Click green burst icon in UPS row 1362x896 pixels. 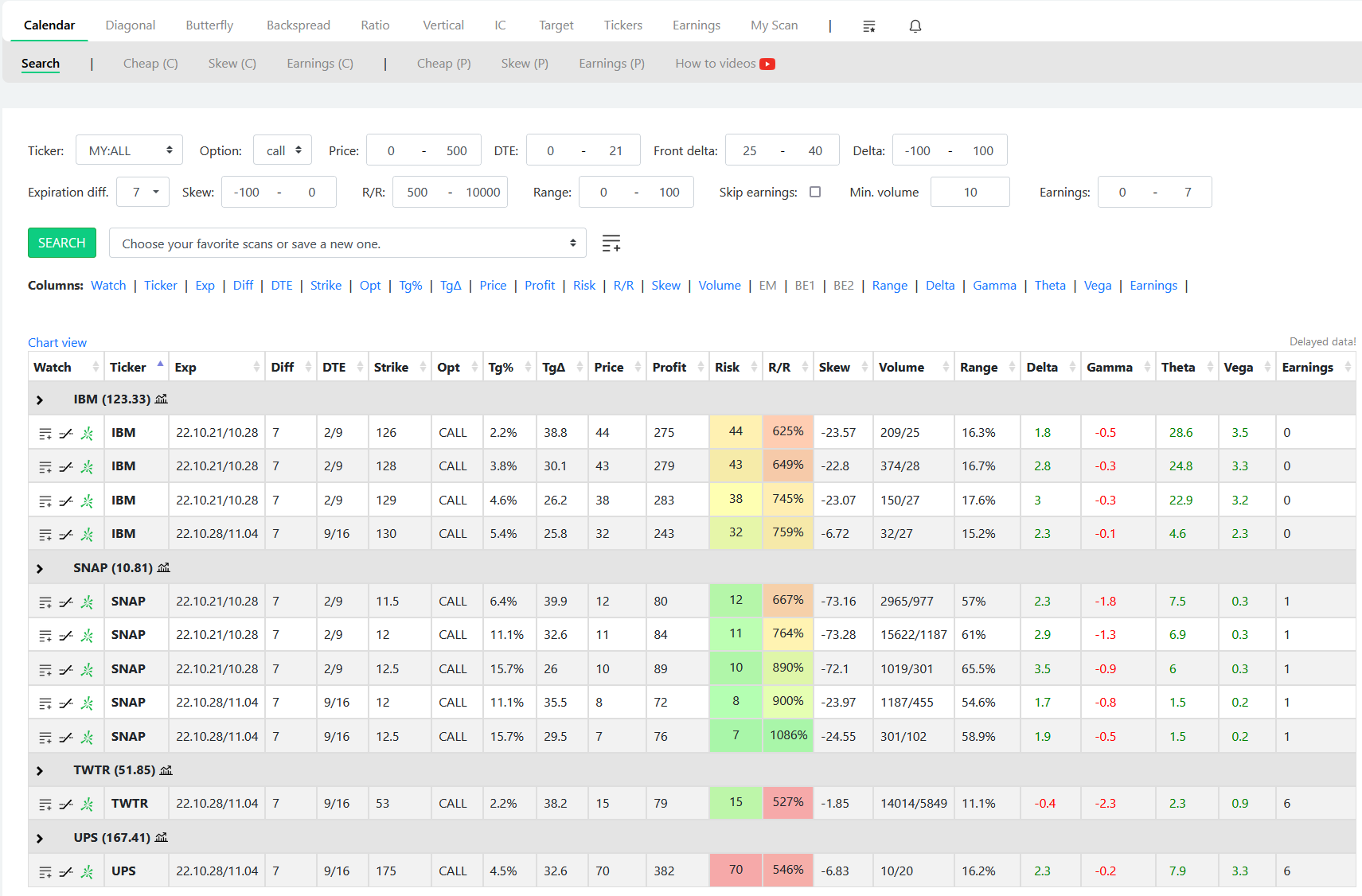[88, 872]
